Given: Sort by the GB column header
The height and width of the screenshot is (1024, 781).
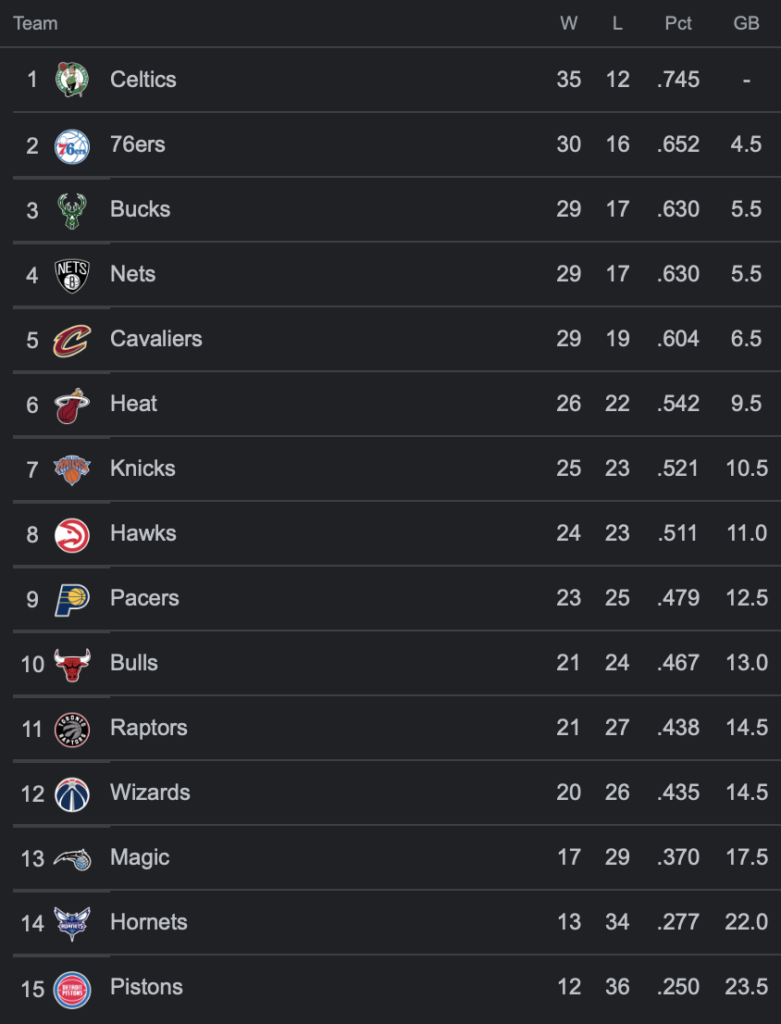Looking at the screenshot, I should point(746,24).
